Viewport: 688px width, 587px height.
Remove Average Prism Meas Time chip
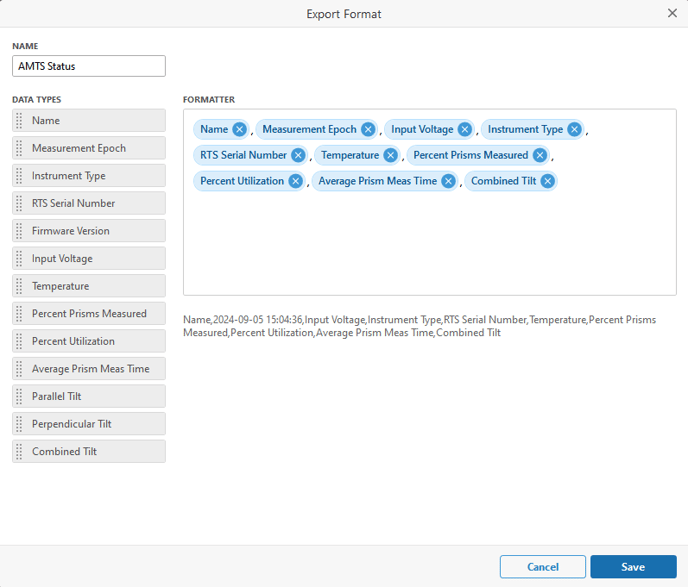tap(448, 181)
